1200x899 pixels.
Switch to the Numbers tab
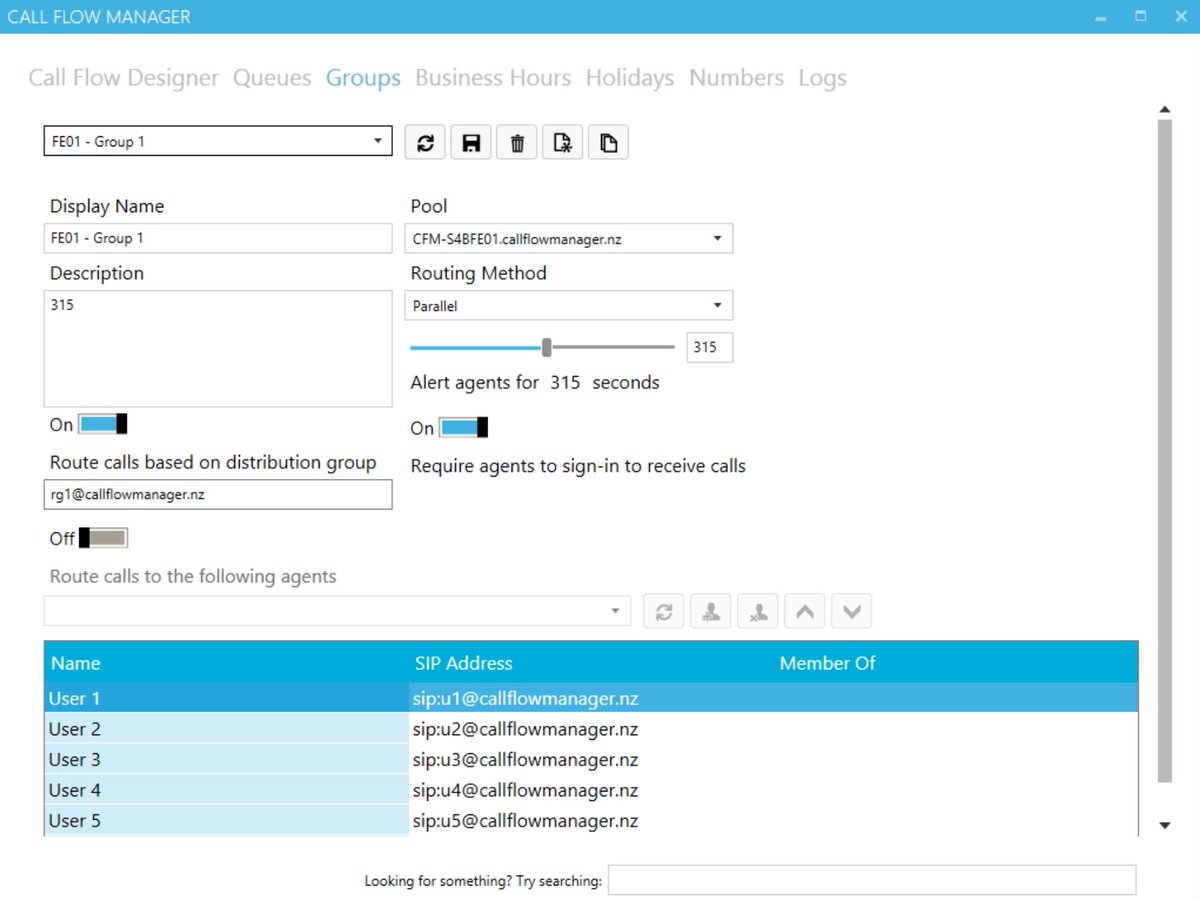point(737,78)
